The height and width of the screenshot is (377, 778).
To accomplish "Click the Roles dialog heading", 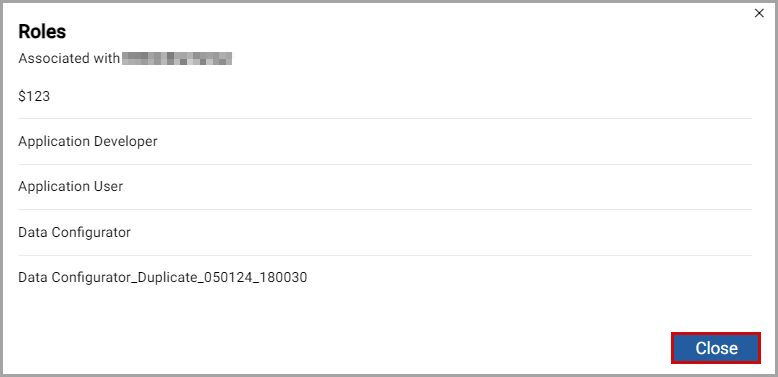I will [42, 32].
